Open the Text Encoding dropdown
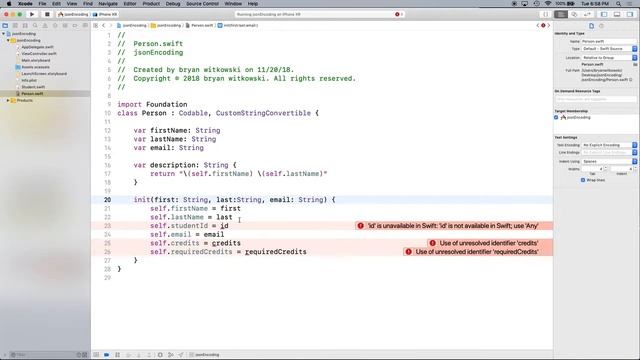This screenshot has height=360, width=640. pyautogui.click(x=609, y=145)
